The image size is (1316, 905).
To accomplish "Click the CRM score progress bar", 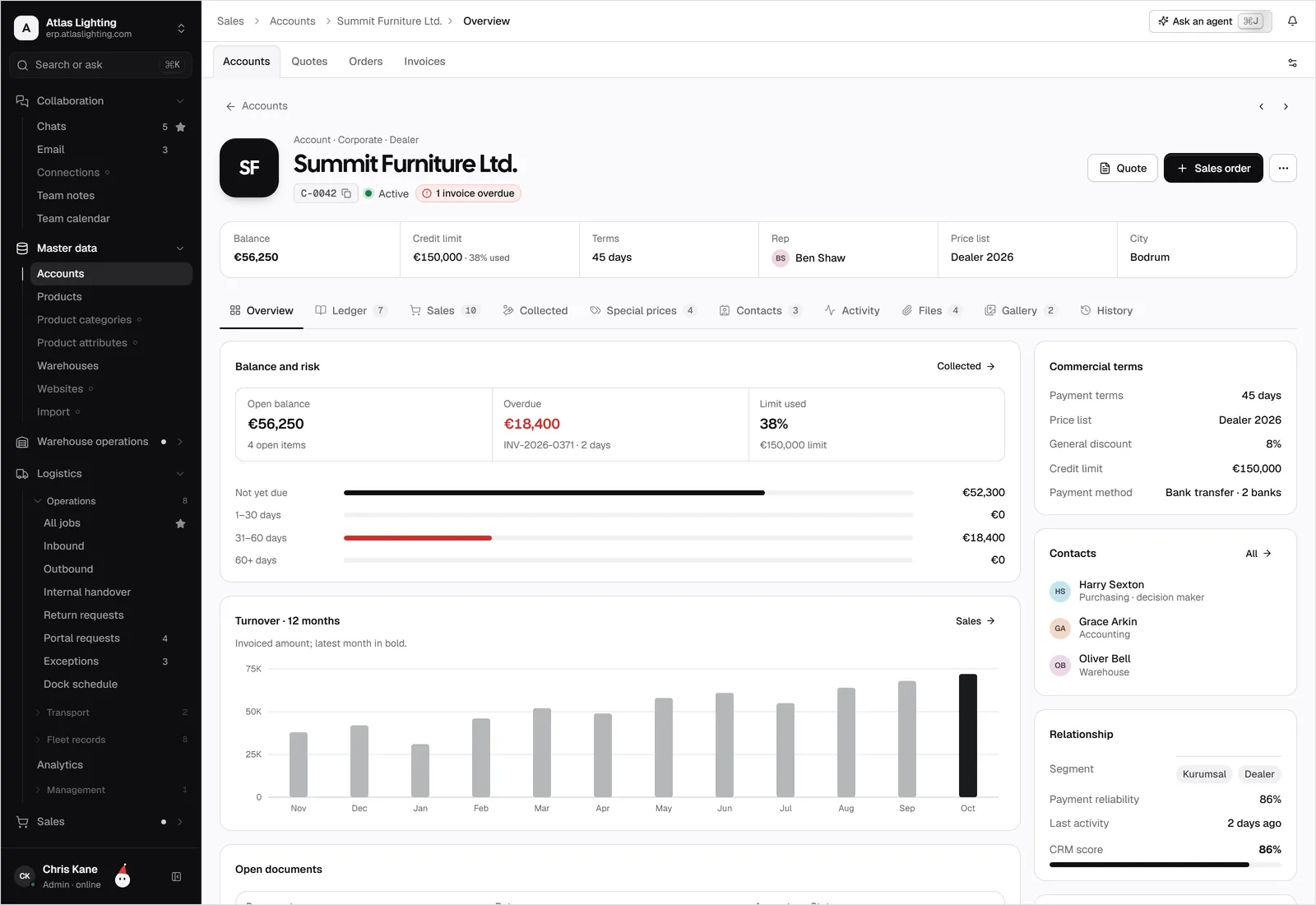I will click(1165, 865).
